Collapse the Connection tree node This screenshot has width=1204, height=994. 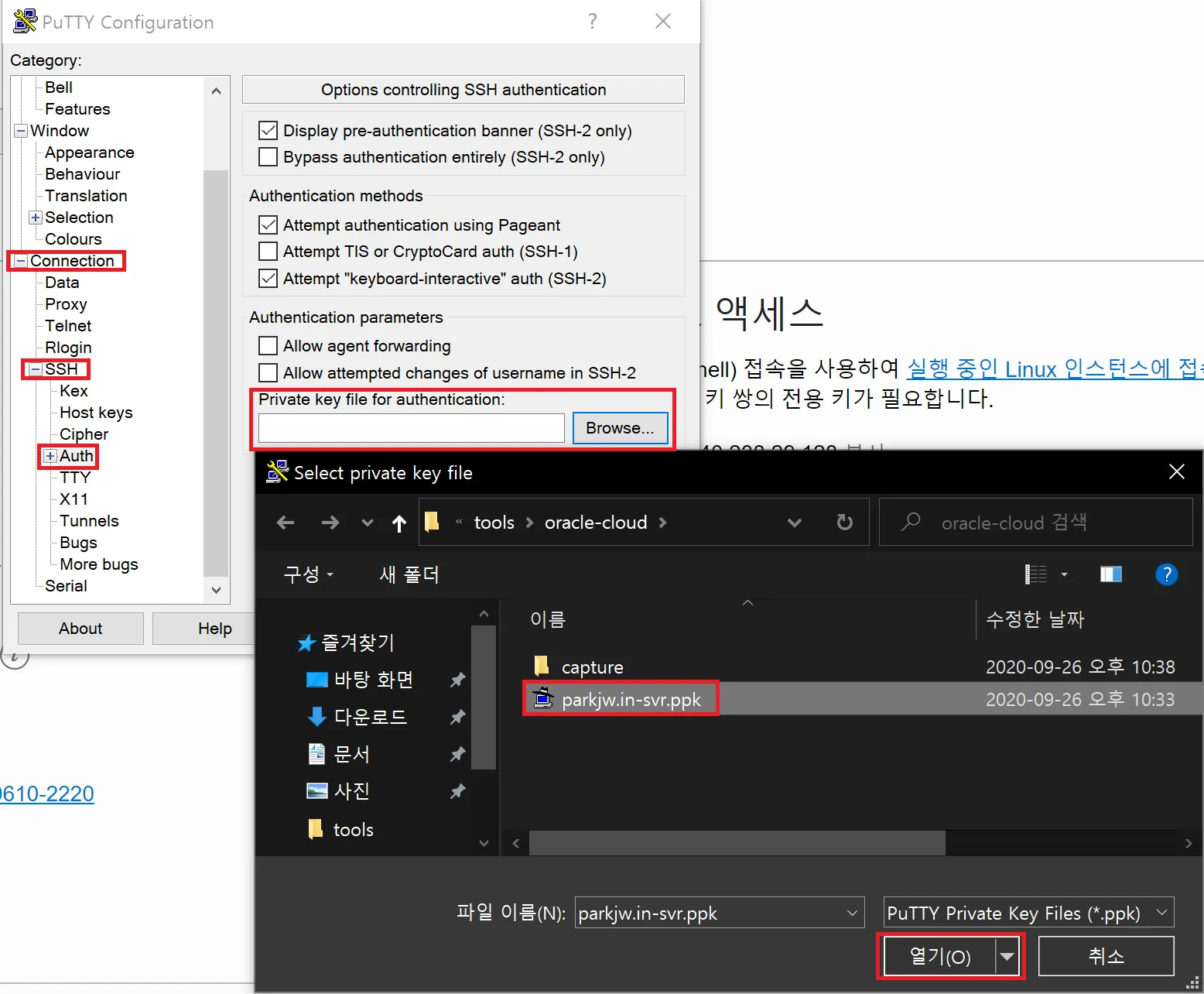21,261
